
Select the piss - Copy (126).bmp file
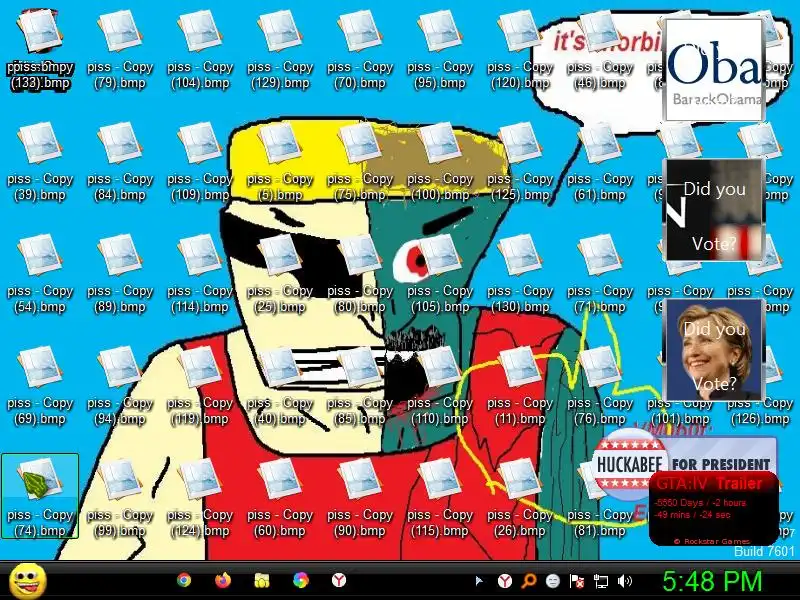pos(760,412)
